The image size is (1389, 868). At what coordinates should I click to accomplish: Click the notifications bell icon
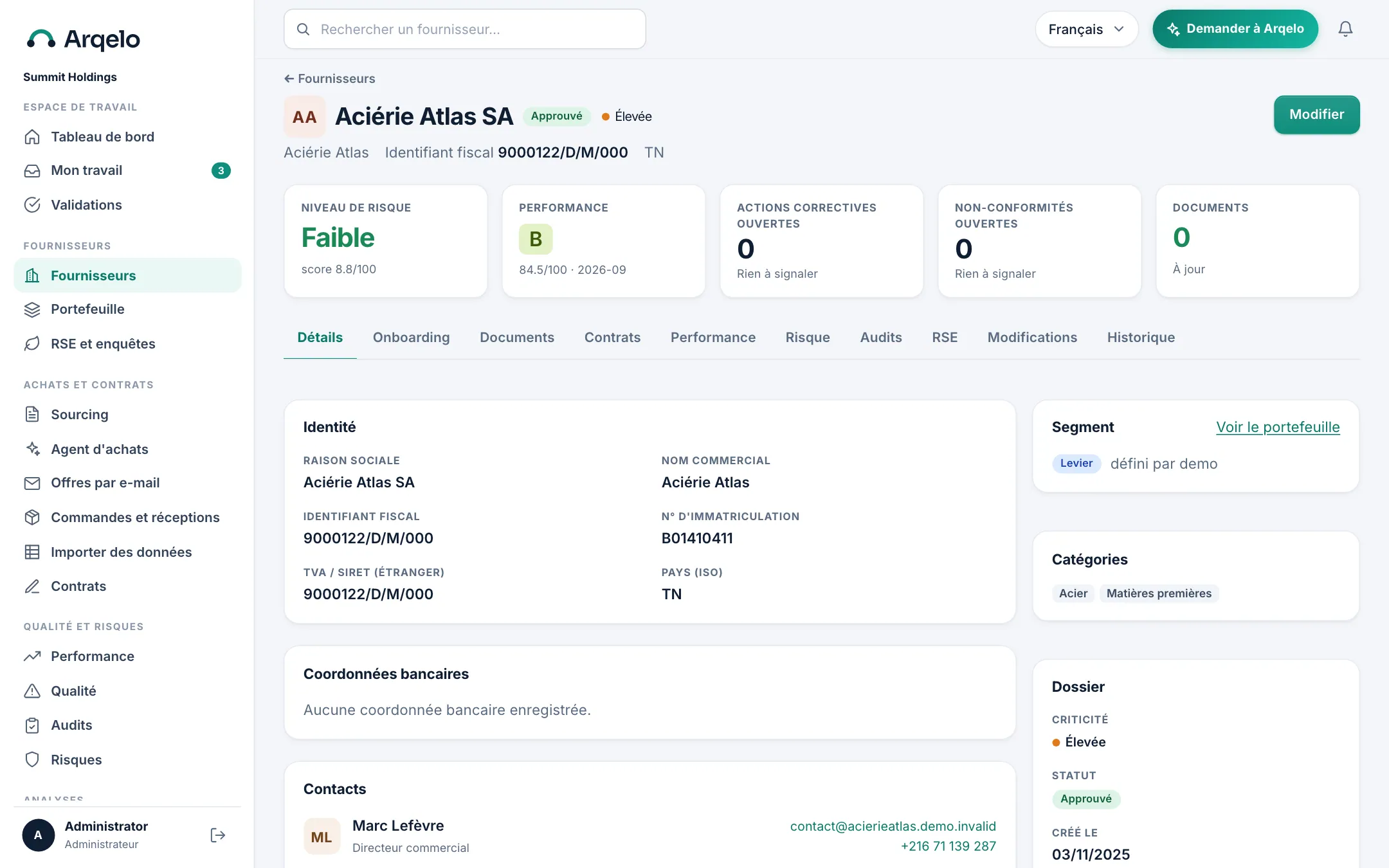tap(1345, 29)
